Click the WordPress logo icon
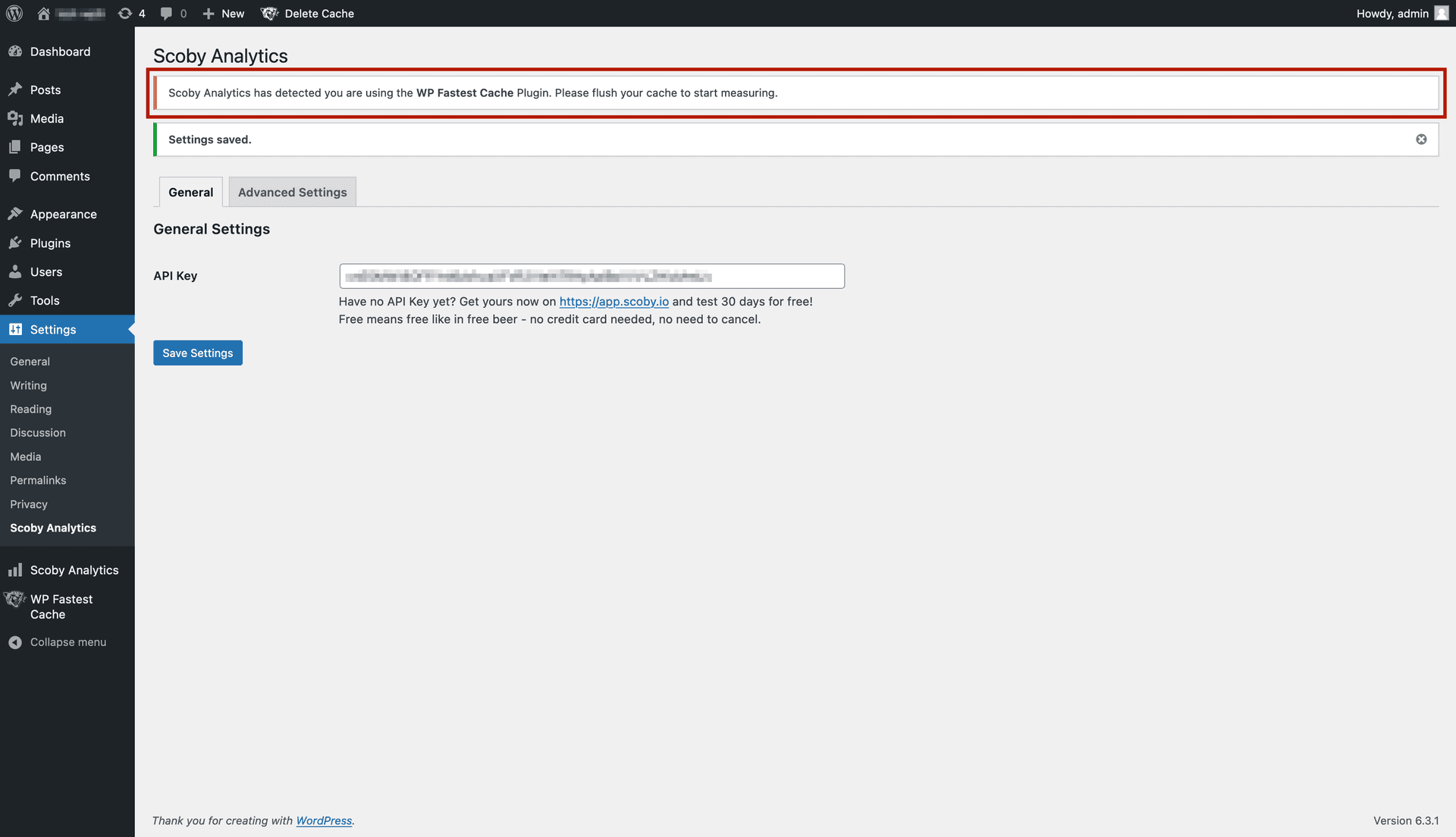 (x=14, y=13)
